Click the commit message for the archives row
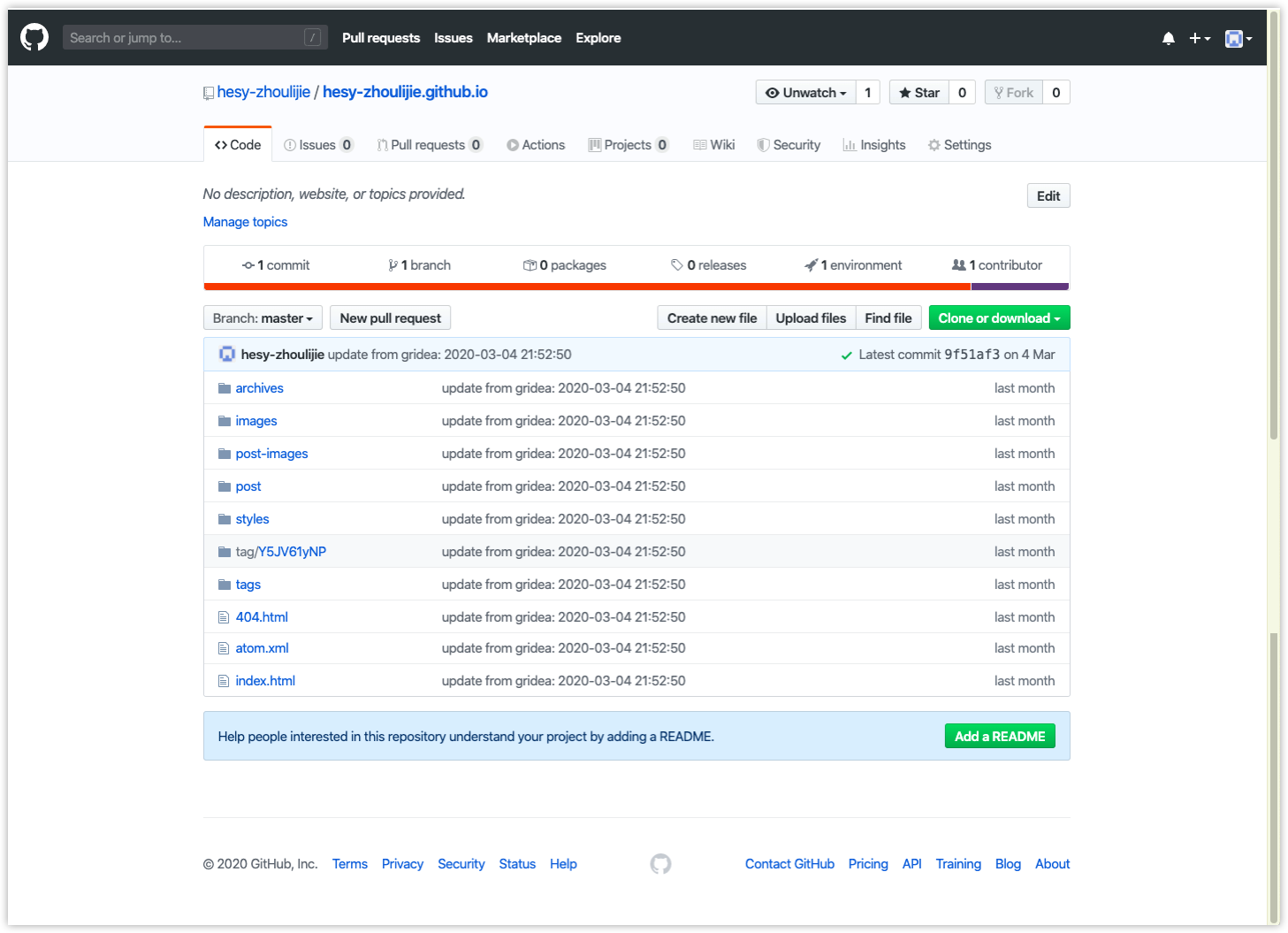Image resolution: width=1288 pixels, height=933 pixels. click(x=563, y=388)
